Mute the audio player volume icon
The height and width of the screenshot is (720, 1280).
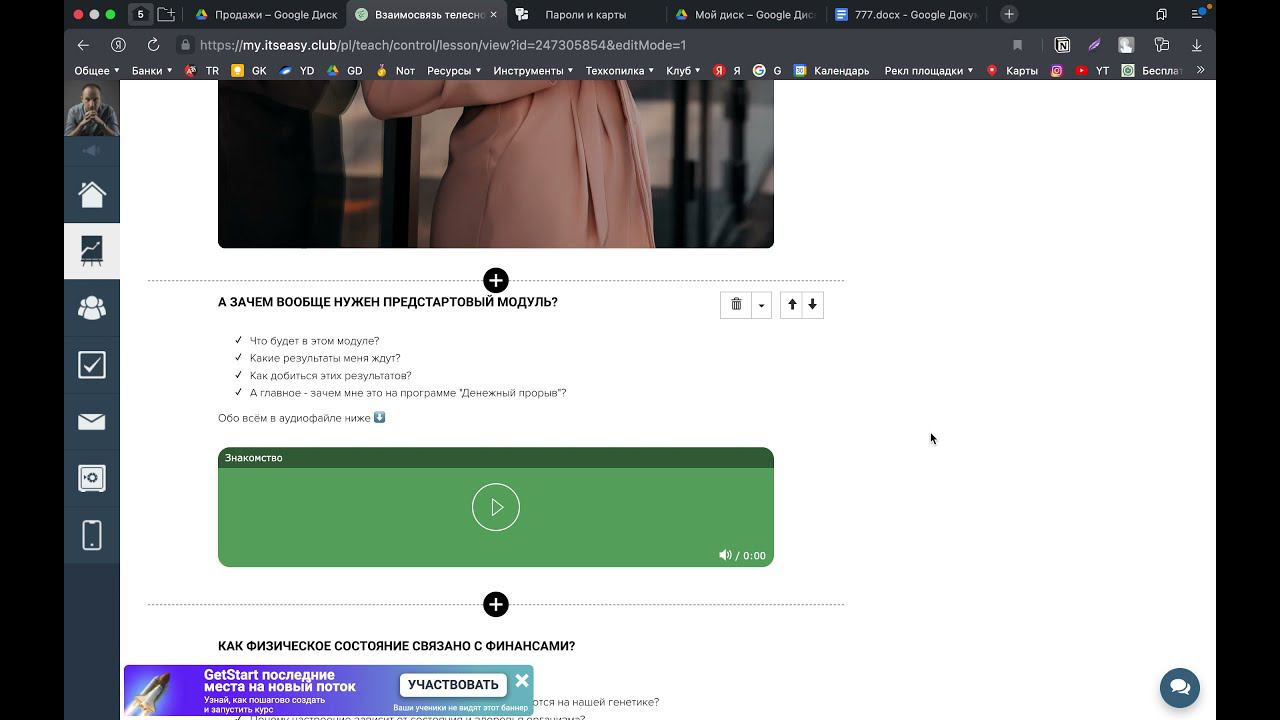pos(725,555)
